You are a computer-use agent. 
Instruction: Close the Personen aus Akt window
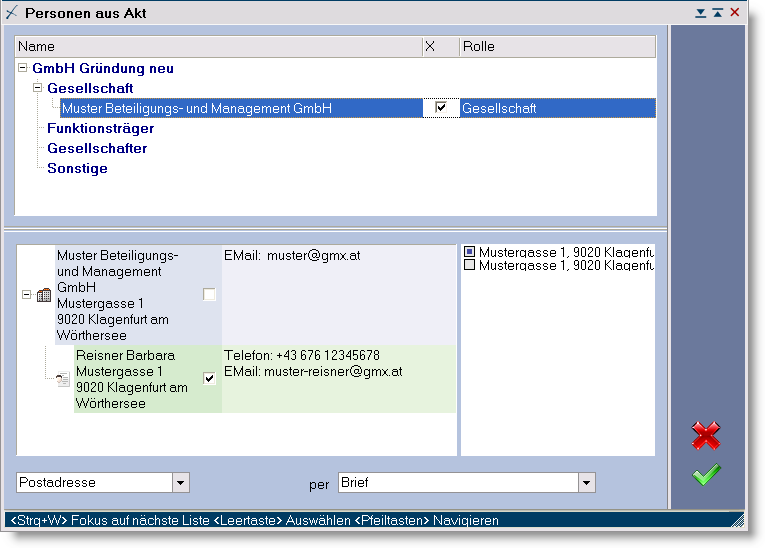(x=735, y=13)
